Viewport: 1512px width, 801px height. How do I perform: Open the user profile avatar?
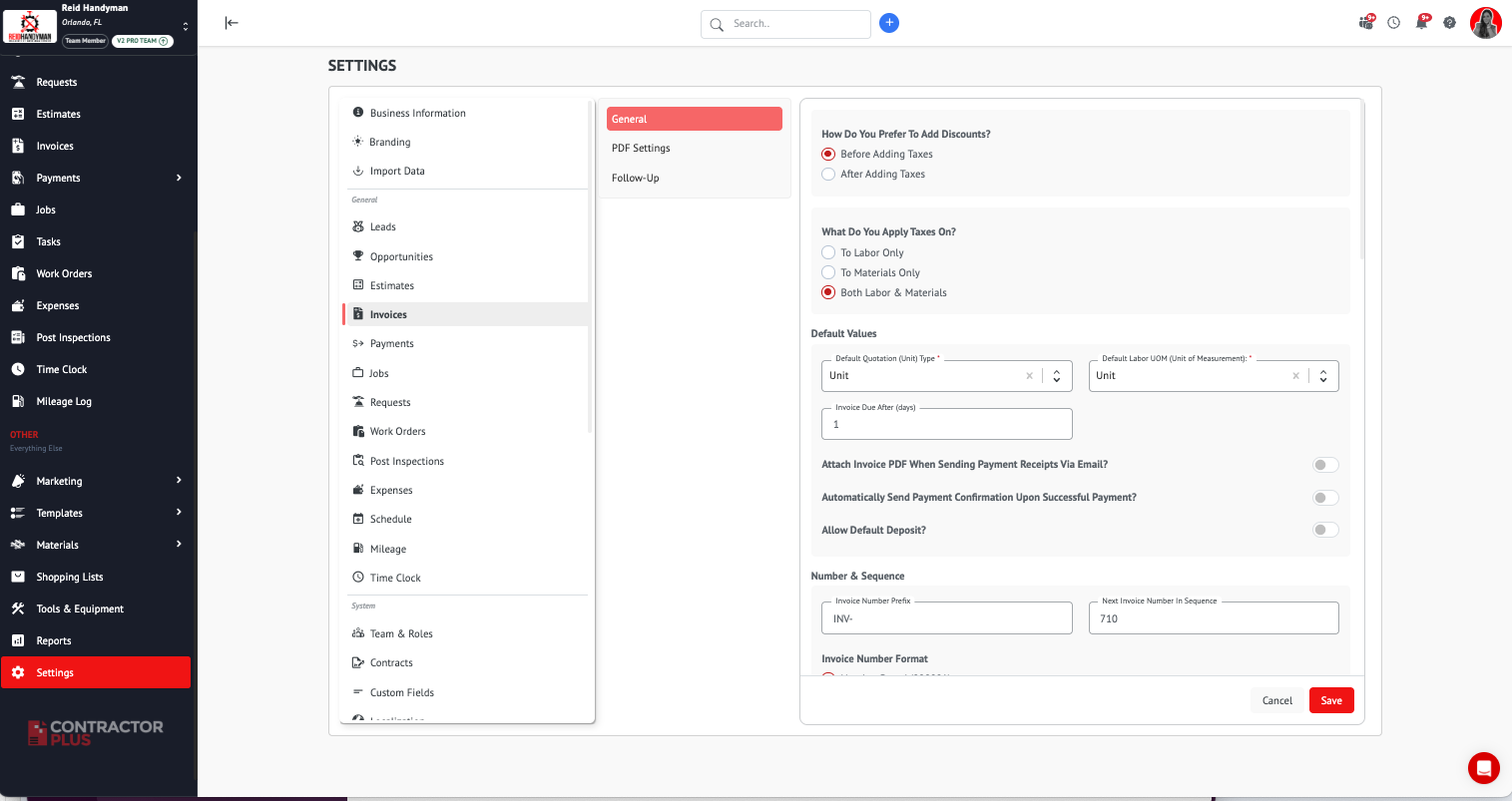(1485, 23)
